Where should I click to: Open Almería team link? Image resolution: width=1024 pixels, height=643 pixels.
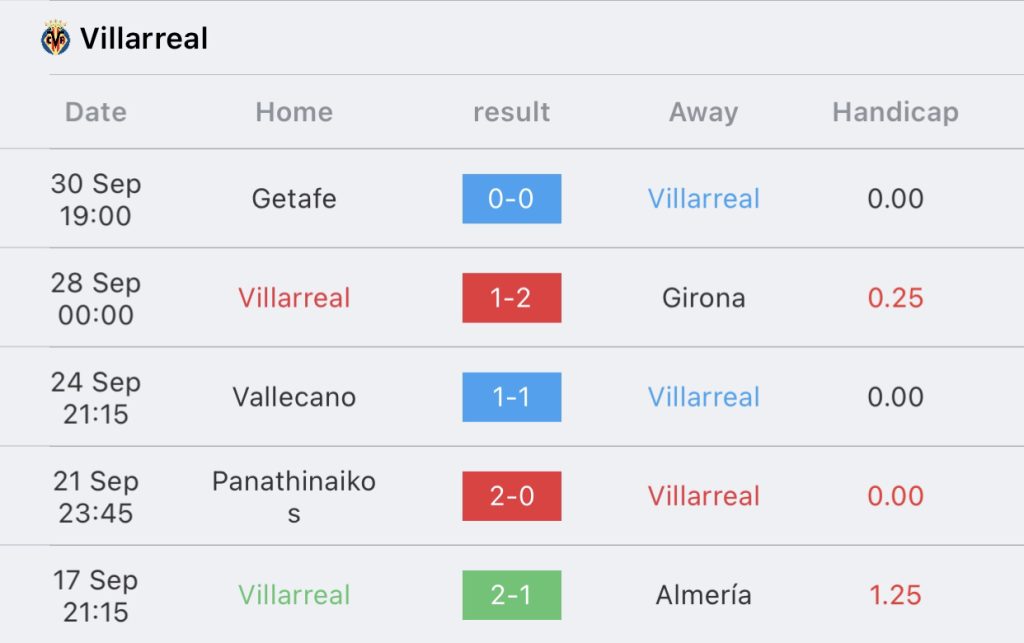(x=703, y=595)
